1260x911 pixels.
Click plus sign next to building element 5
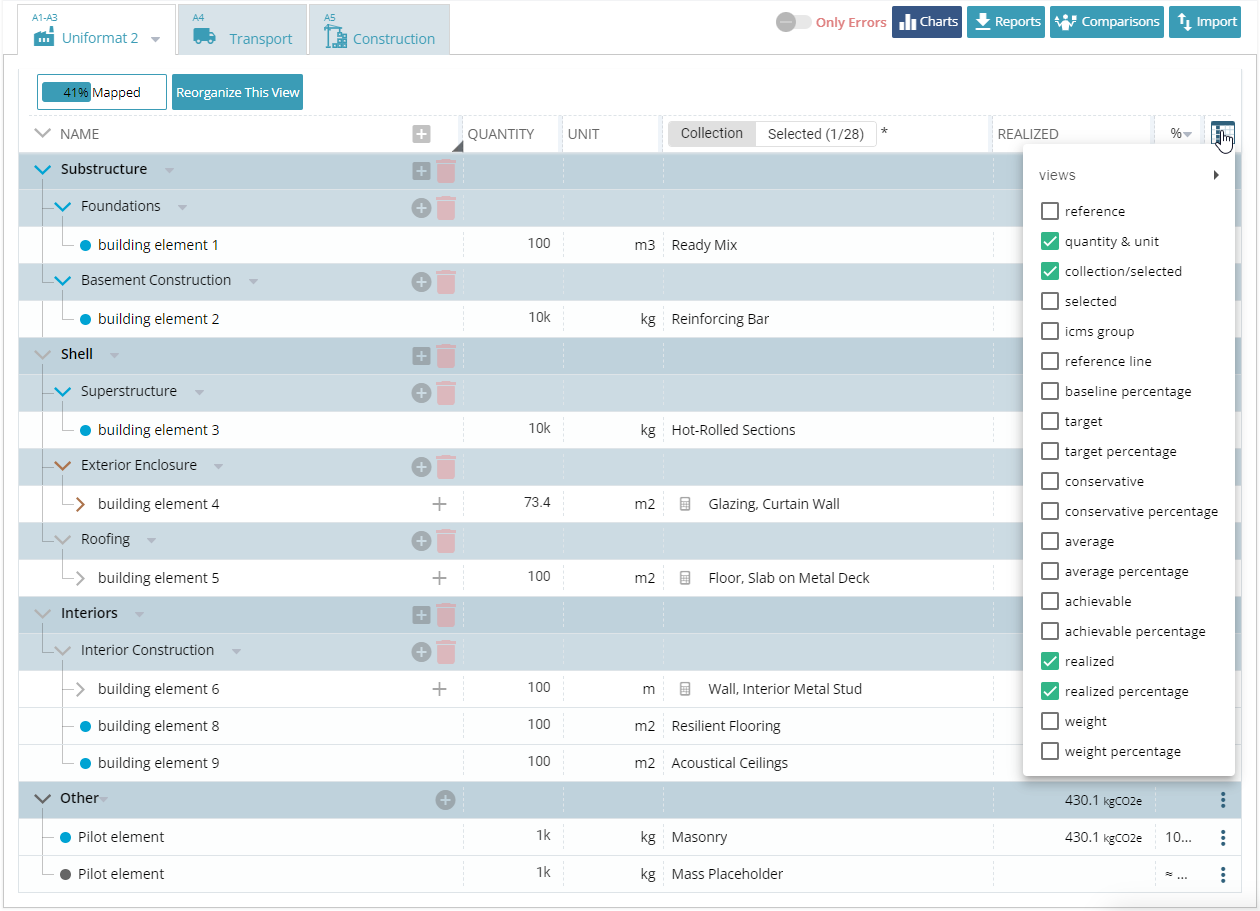438,578
